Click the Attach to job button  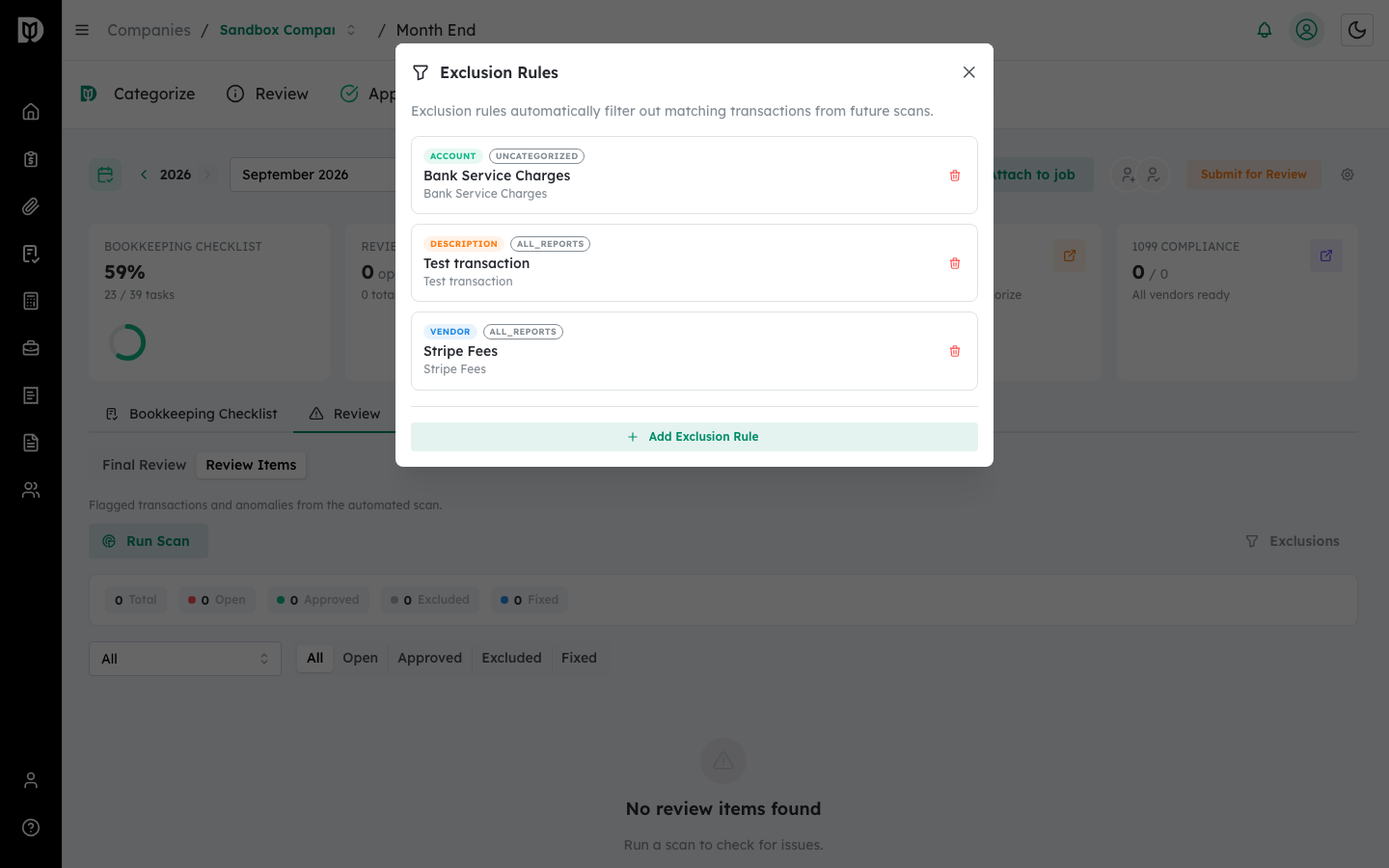(1034, 175)
